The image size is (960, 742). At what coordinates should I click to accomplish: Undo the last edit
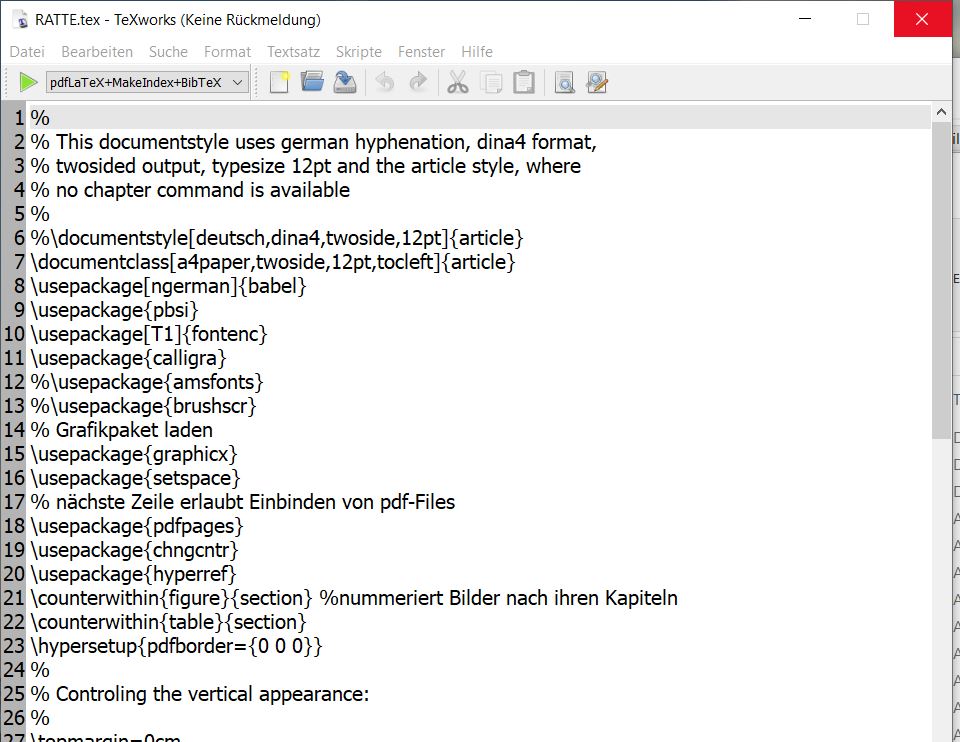tap(385, 82)
